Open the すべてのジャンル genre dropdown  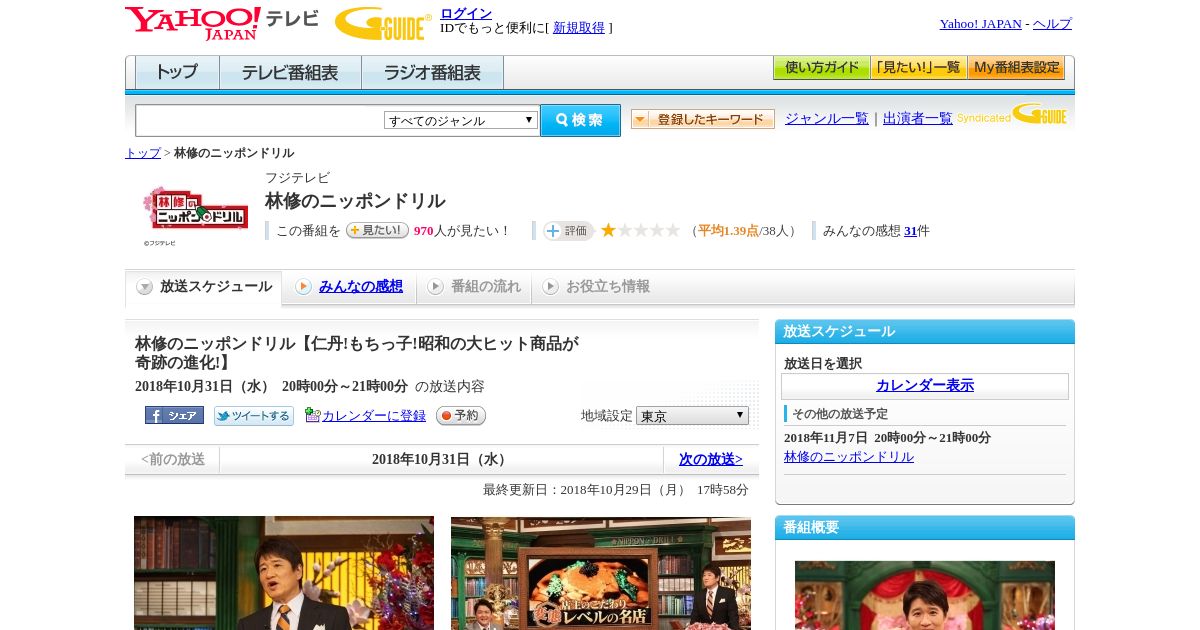[x=461, y=120]
